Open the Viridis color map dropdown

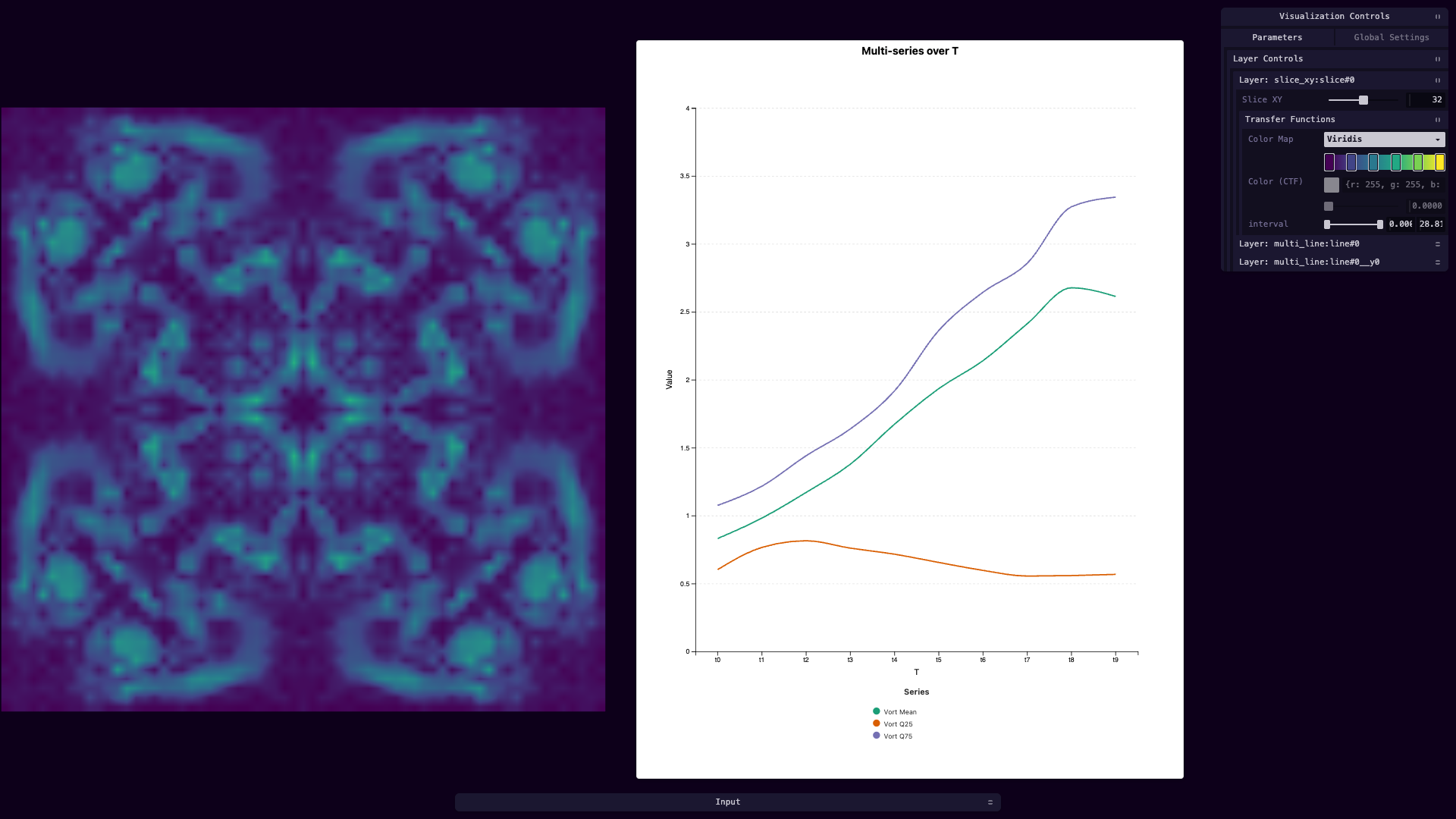(x=1384, y=140)
